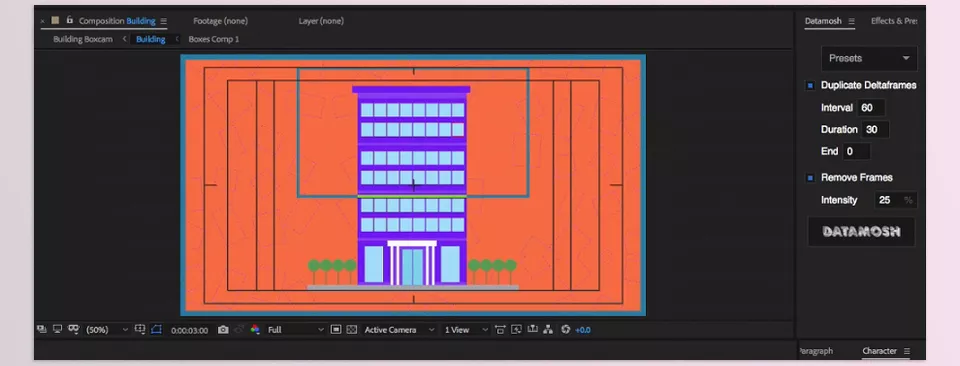960x366 pixels.
Task: Open grid and guide options icon
Action: [140, 329]
